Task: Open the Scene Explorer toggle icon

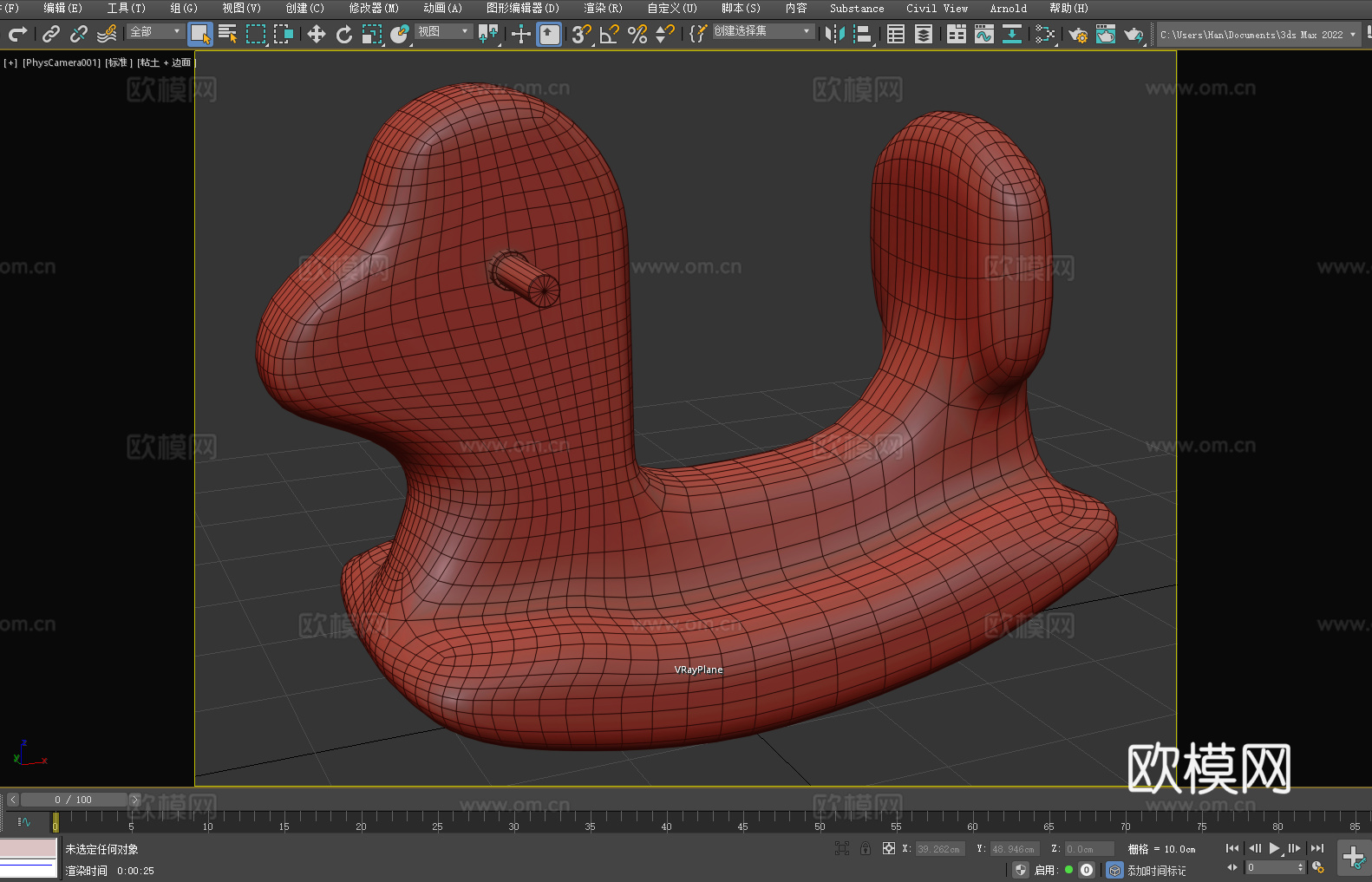Action: 896,34
